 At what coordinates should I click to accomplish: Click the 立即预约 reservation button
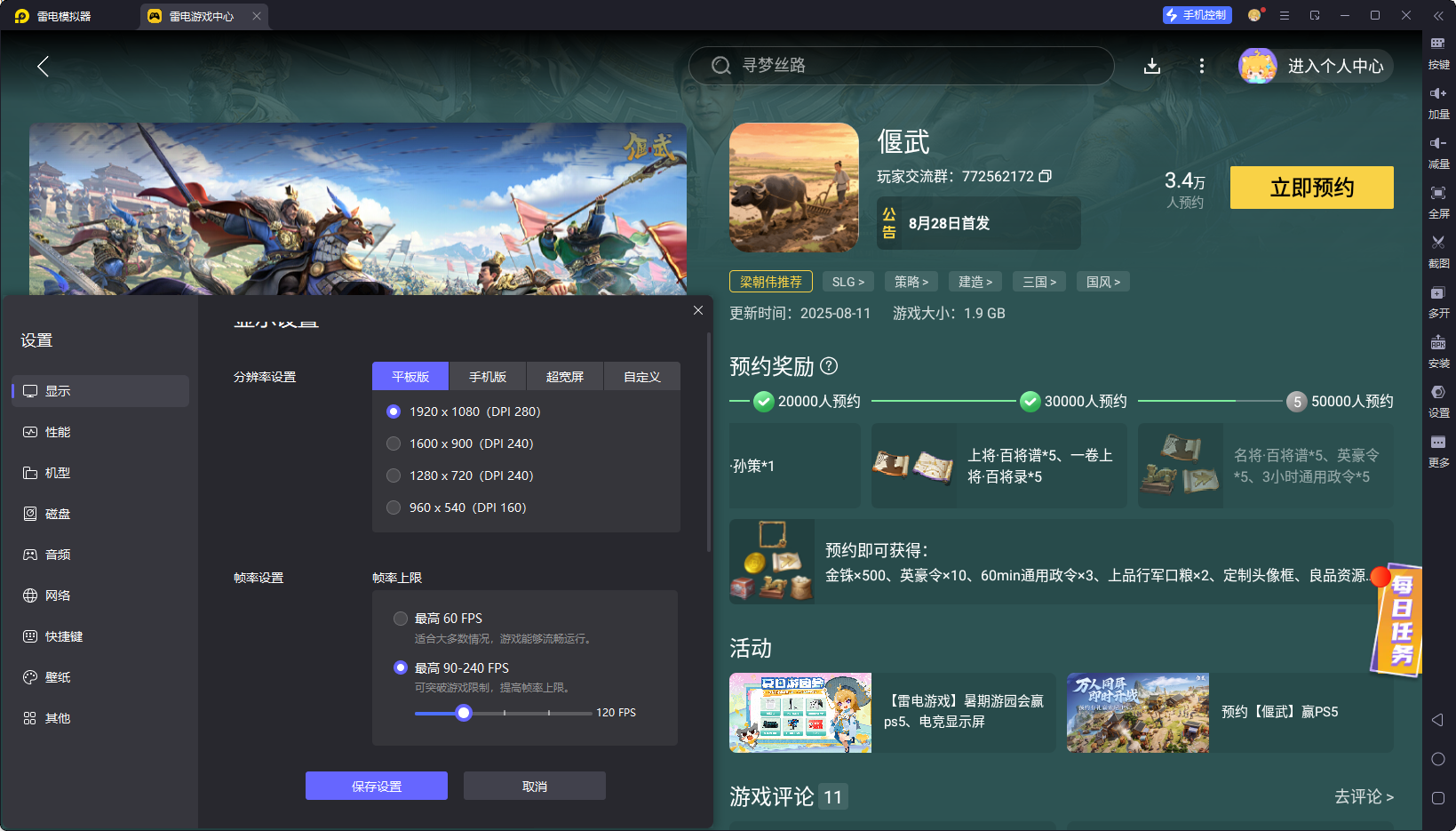tap(1311, 188)
